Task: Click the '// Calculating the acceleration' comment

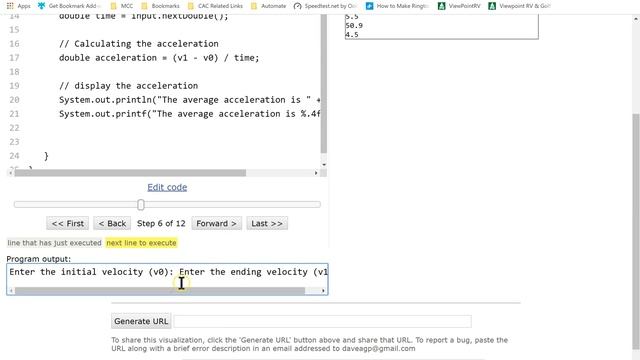Action: 139,44
